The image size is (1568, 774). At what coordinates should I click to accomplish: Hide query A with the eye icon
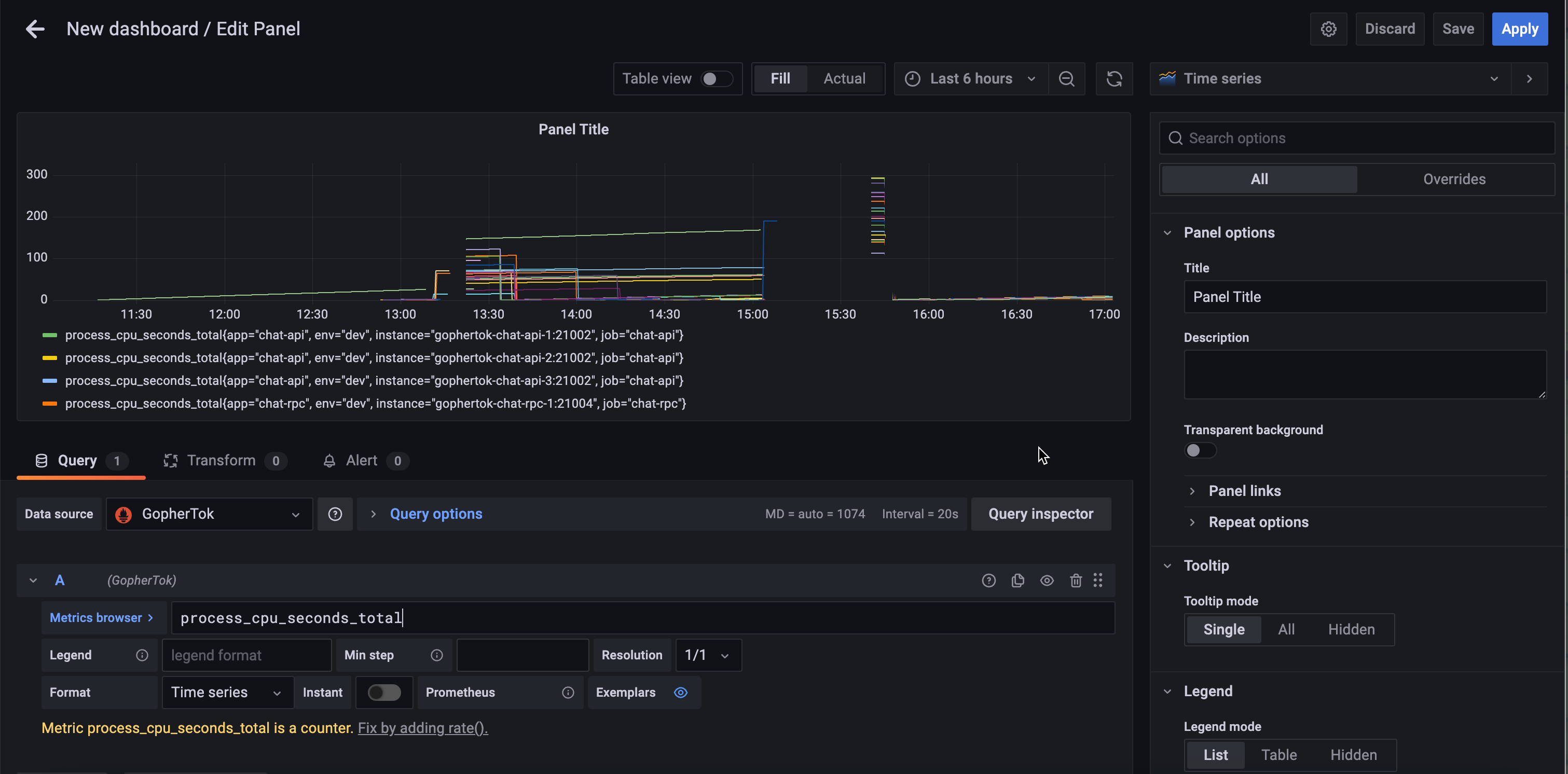[x=1047, y=580]
